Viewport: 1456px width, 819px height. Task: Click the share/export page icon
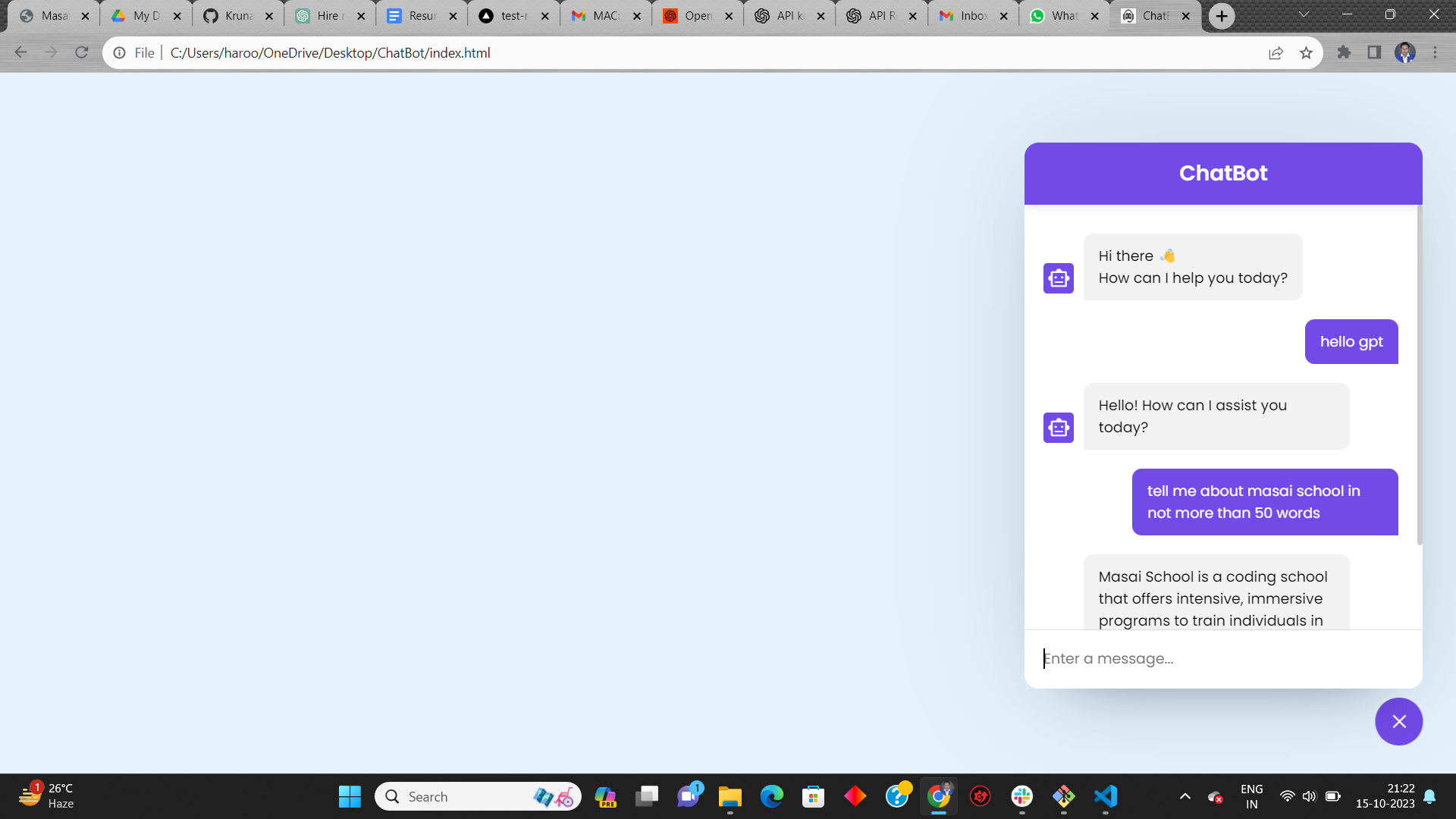pyautogui.click(x=1276, y=53)
